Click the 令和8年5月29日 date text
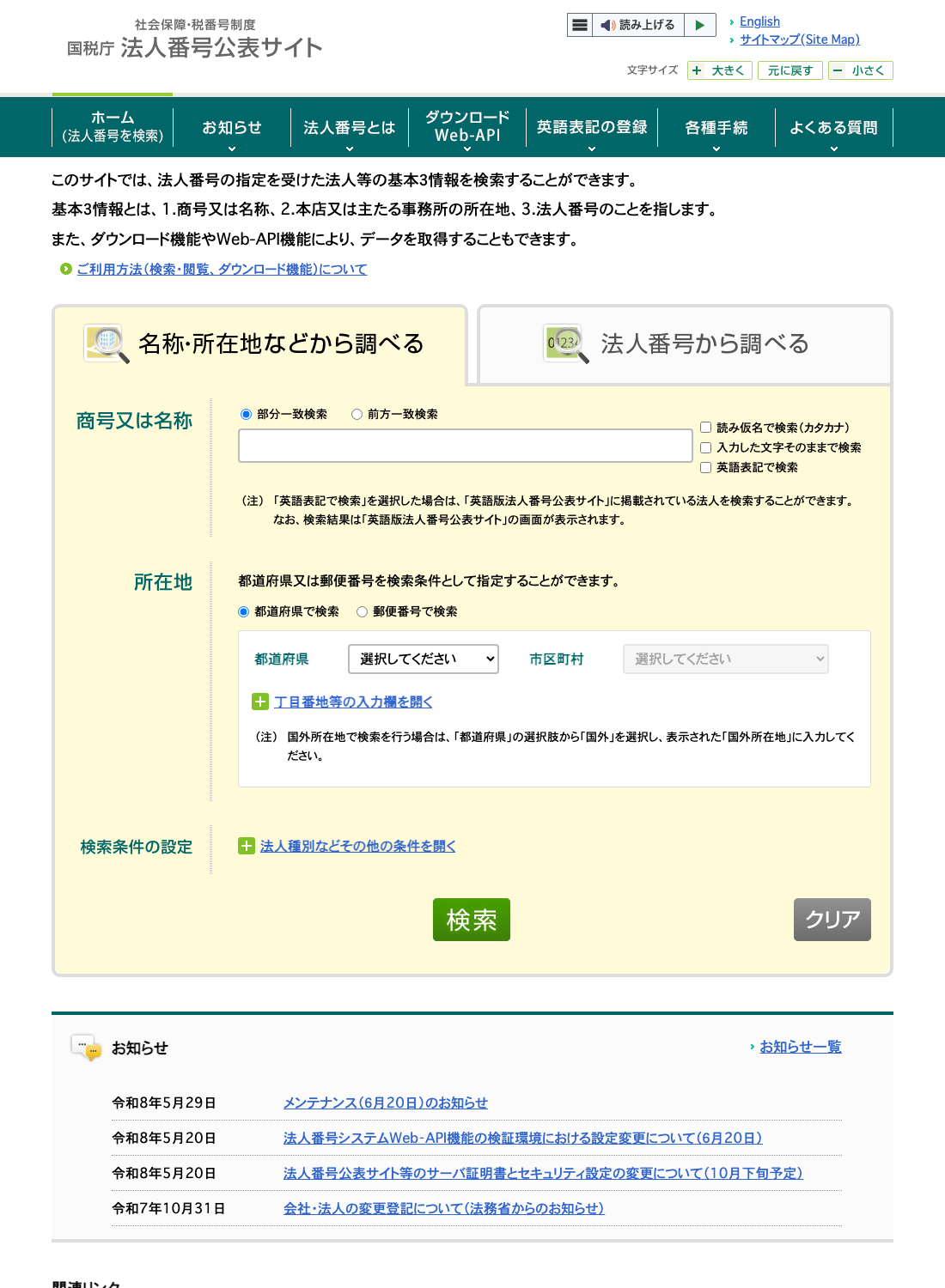The height and width of the screenshot is (1288, 945). click(164, 1103)
